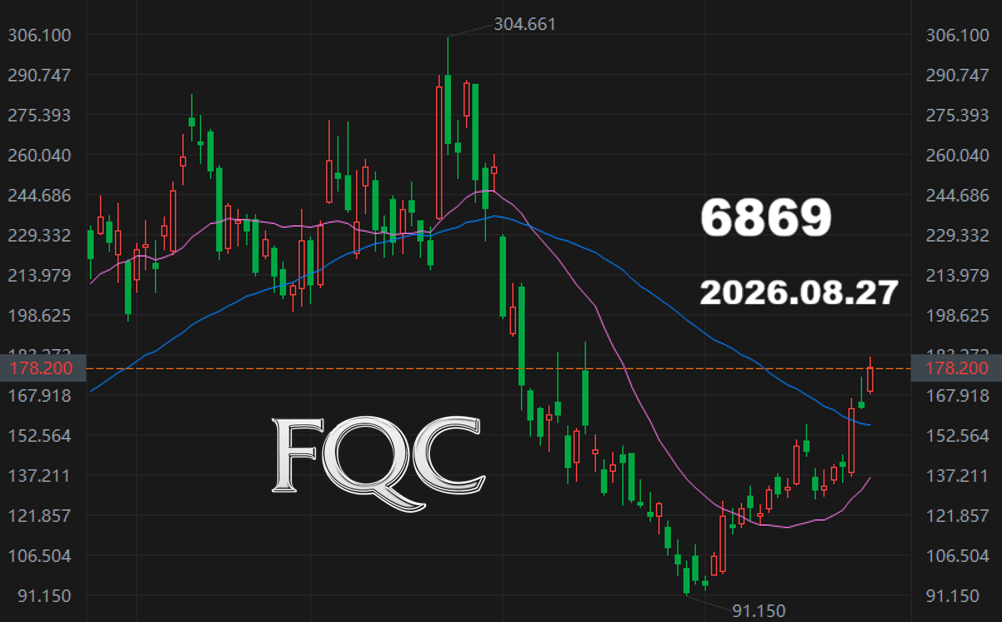The width and height of the screenshot is (1002, 622).
Task: Click 137.211 on the left price axis
Action: pos(39,476)
